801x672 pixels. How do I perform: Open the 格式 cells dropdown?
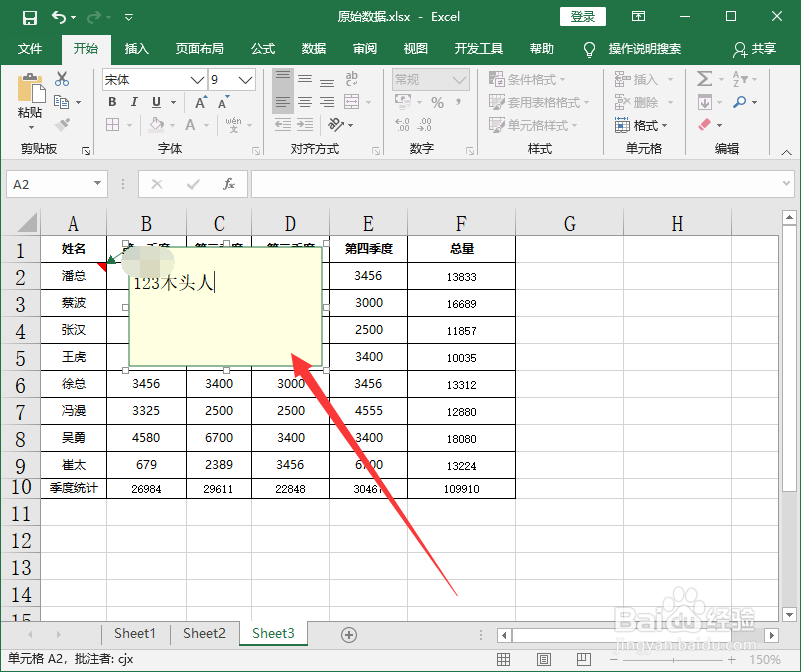coord(641,125)
